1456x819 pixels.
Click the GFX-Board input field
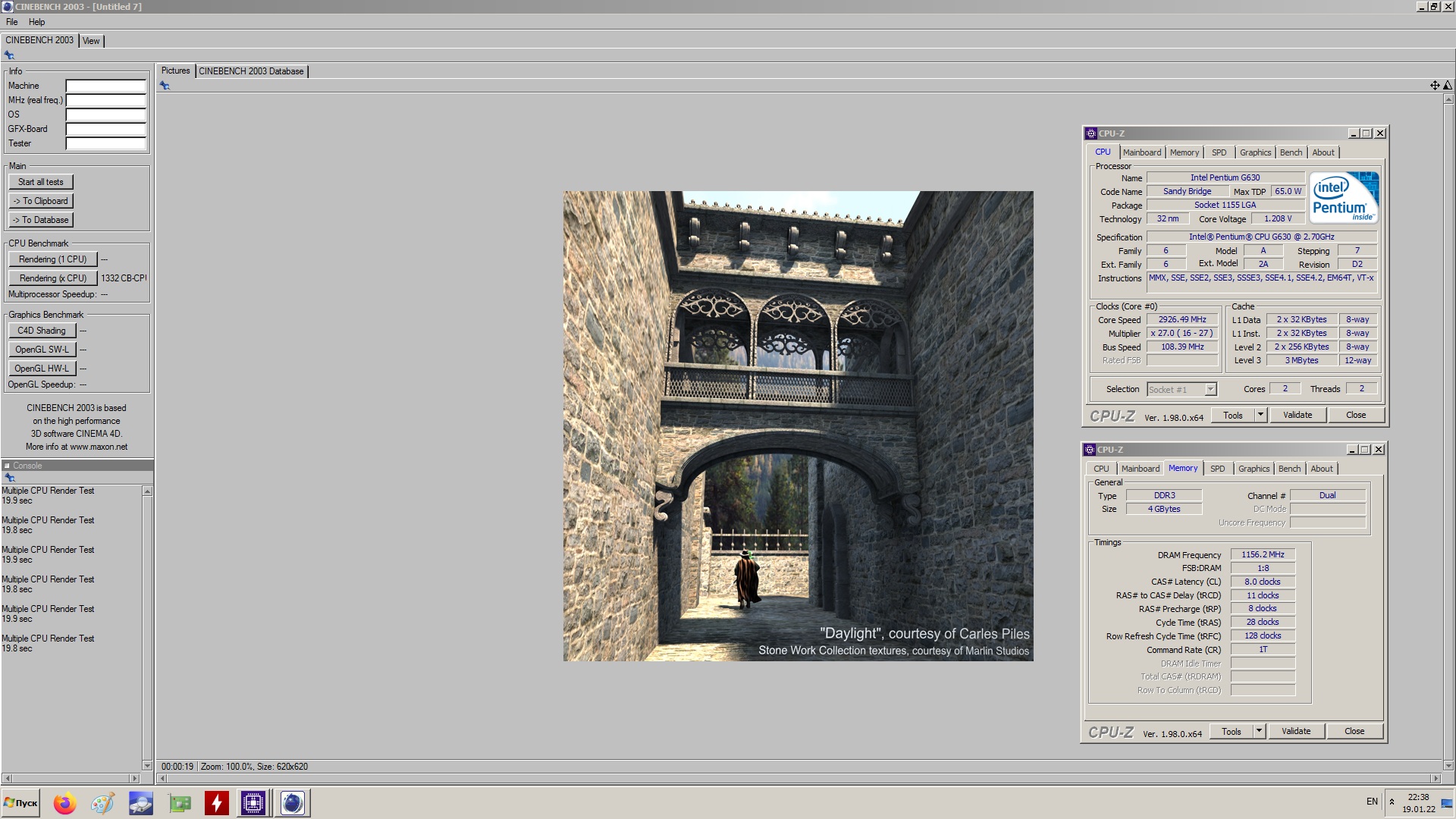coord(105,129)
